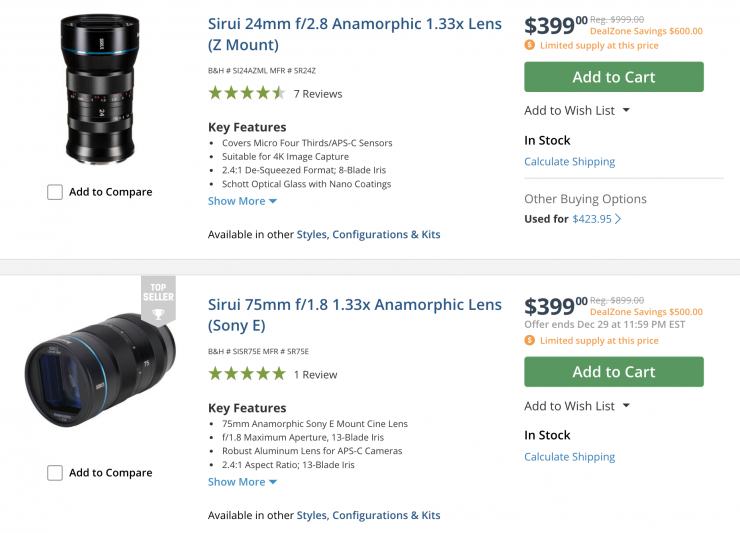Screen dimensions: 740x533
Task: Add Sirui 75mm f/1.8 lens to cart
Action: click(613, 372)
